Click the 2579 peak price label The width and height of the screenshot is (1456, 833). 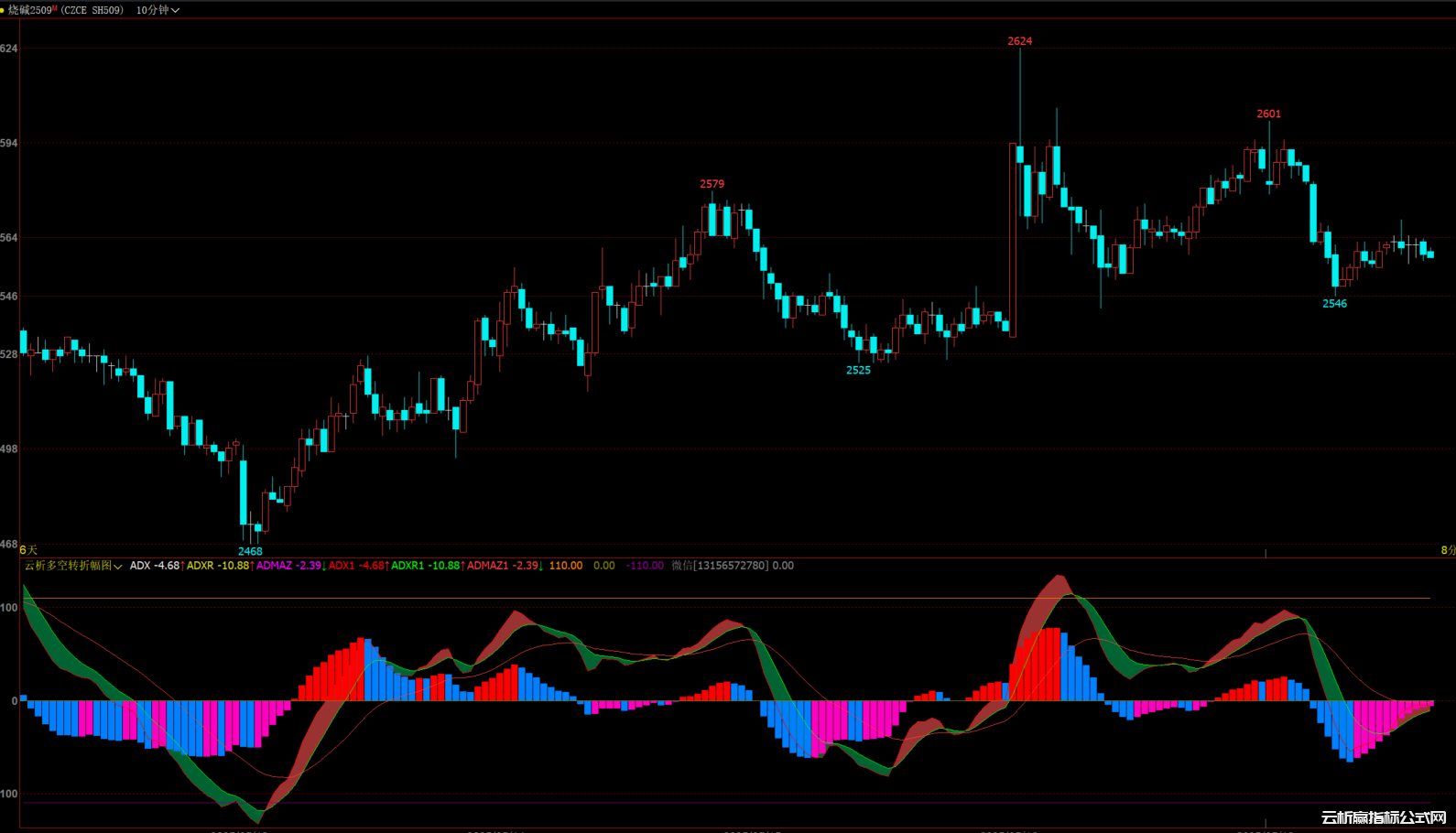click(x=712, y=184)
